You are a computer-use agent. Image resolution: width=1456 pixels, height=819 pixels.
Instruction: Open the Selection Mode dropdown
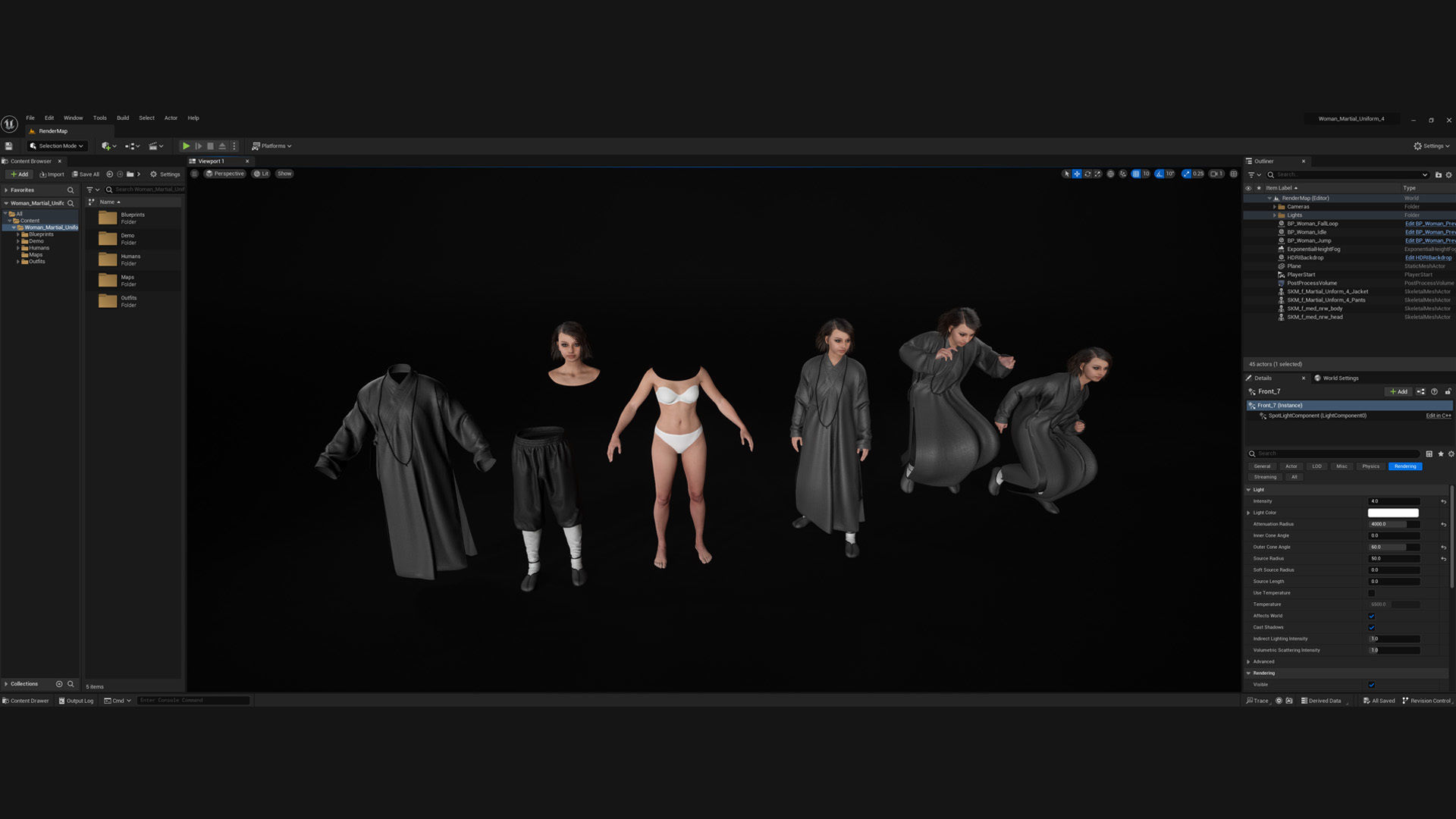click(x=57, y=146)
